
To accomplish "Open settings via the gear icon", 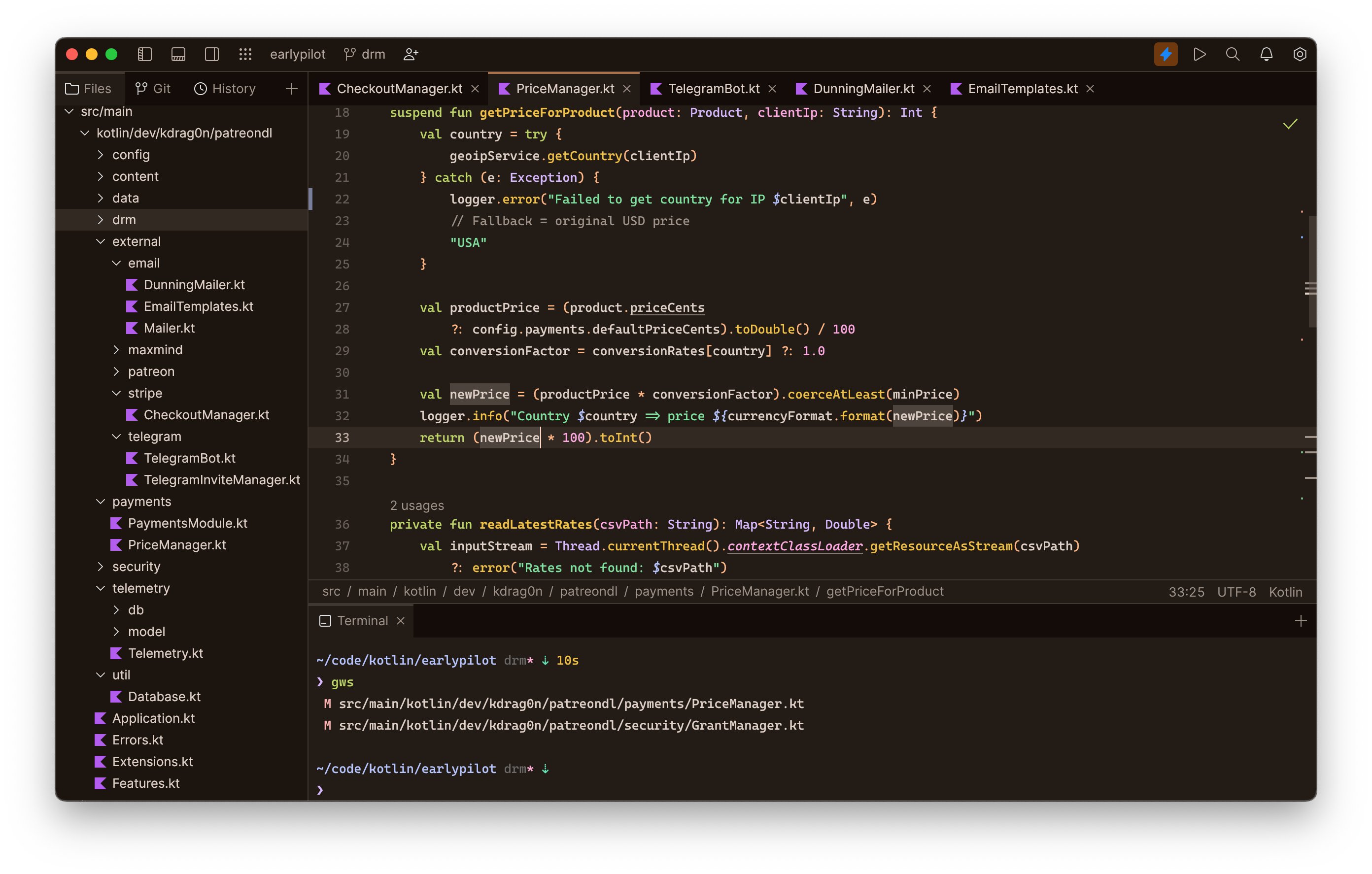I will [1300, 54].
